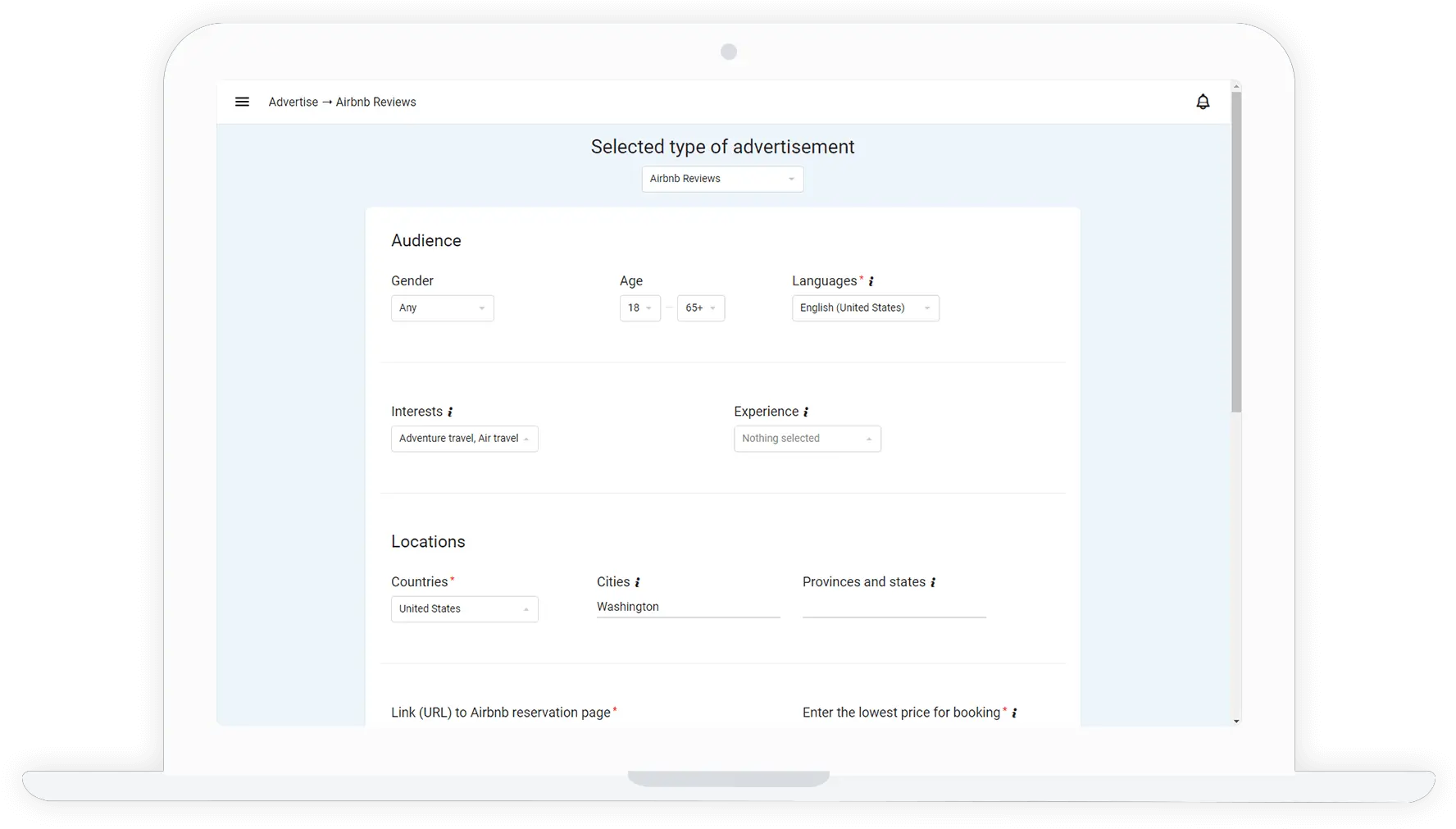Screen dimensions: 1456x829
Task: Click the Selected type of advertisement heading
Action: point(722,147)
